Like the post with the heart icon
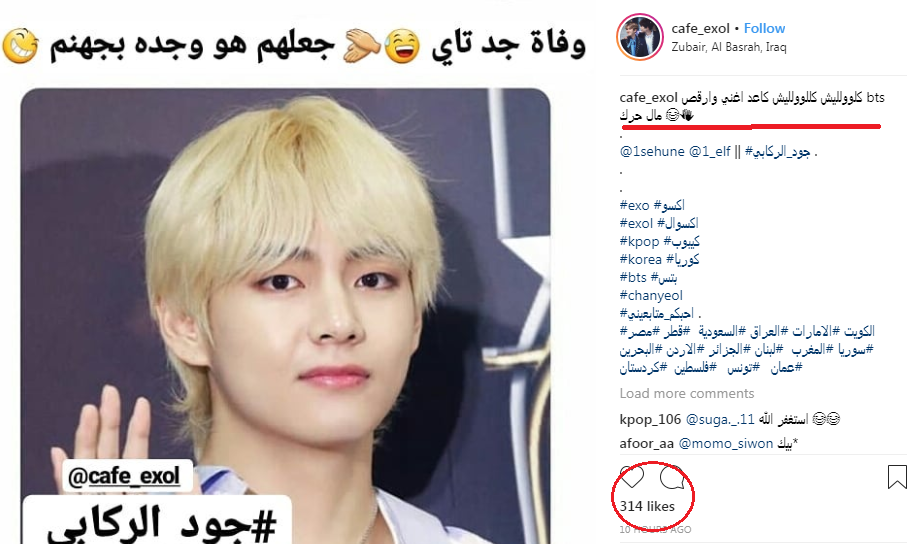This screenshot has width=912, height=544. tap(632, 477)
